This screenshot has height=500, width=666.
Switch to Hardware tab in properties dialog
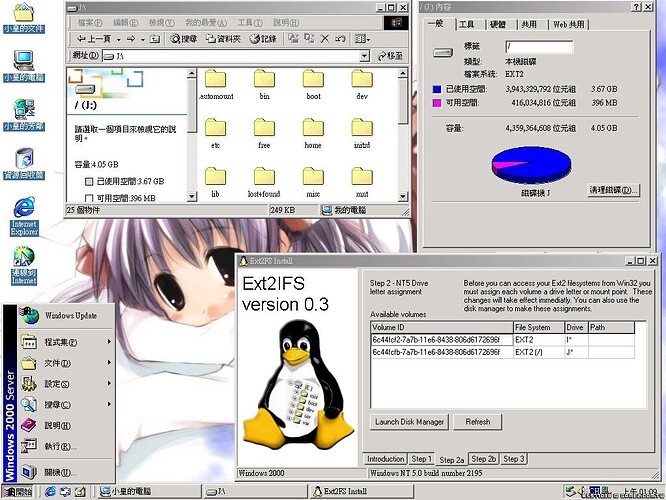tap(498, 25)
